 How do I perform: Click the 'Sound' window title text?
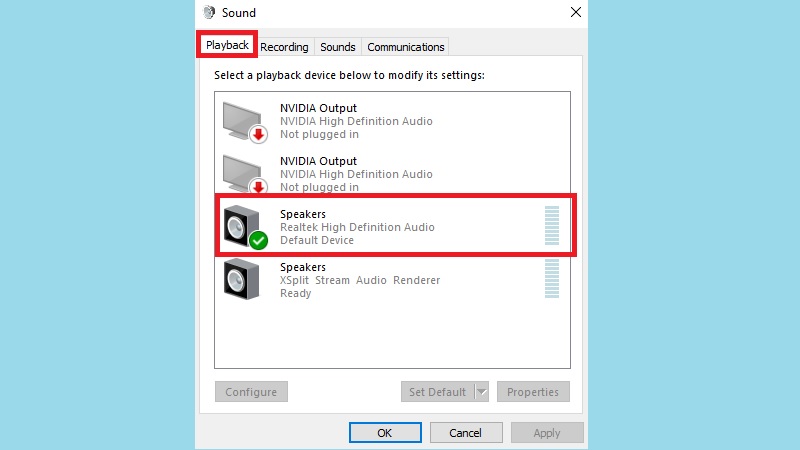point(239,13)
